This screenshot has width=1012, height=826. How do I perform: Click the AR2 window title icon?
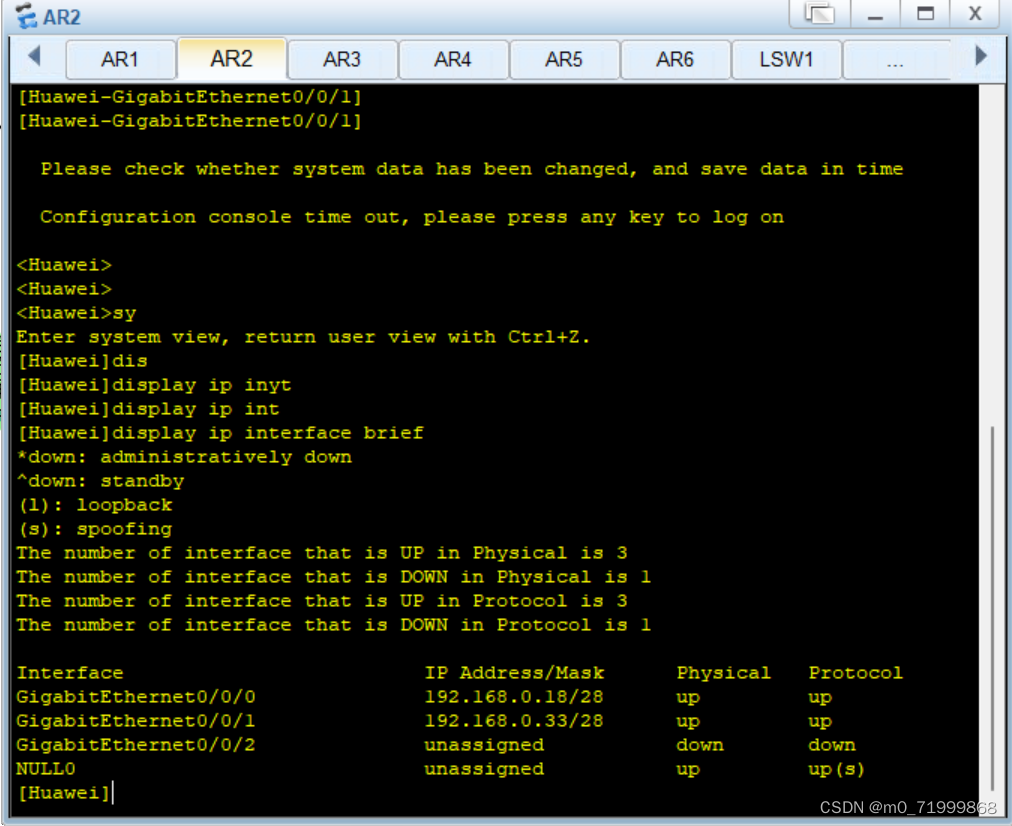[x=26, y=16]
